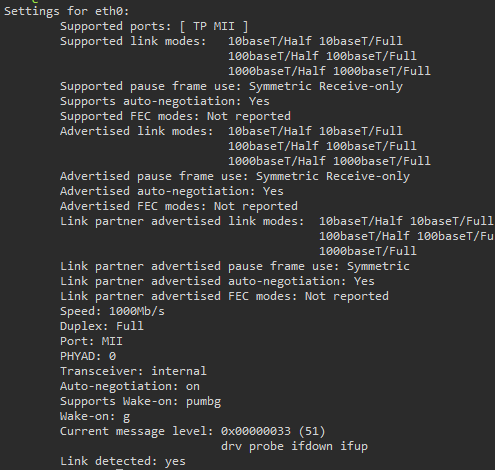Click 'Supported pause frame use' line
This screenshot has width=495, height=470.
(231, 86)
